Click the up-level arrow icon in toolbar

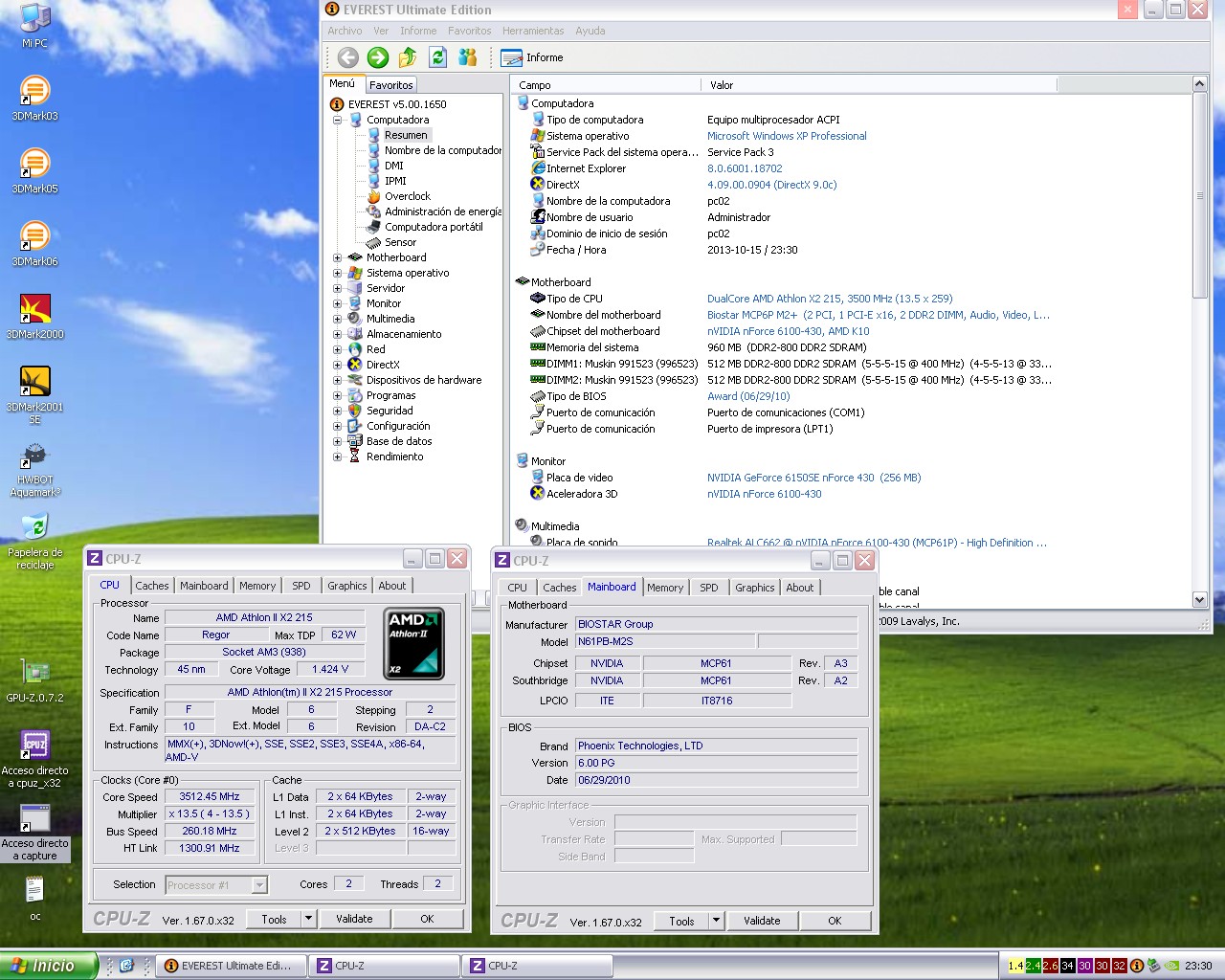[x=408, y=57]
